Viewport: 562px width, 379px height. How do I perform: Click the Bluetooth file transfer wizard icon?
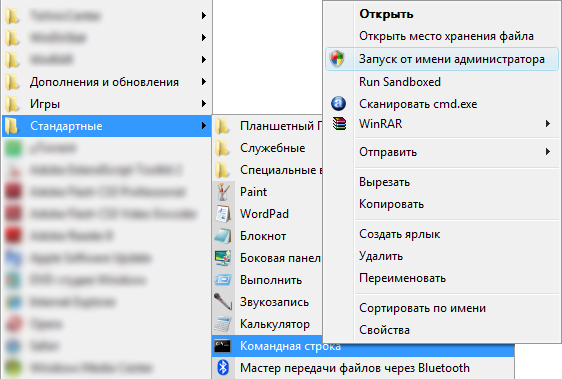point(223,368)
